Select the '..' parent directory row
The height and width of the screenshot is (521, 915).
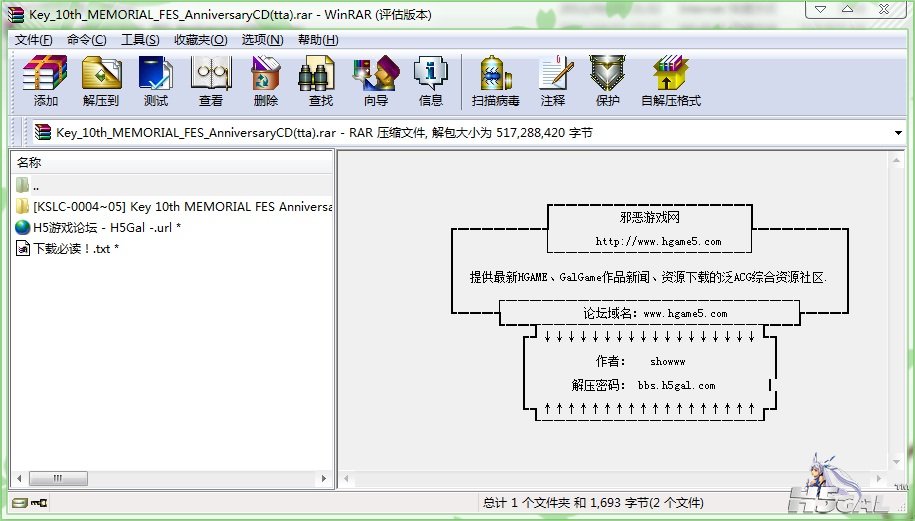click(172, 186)
